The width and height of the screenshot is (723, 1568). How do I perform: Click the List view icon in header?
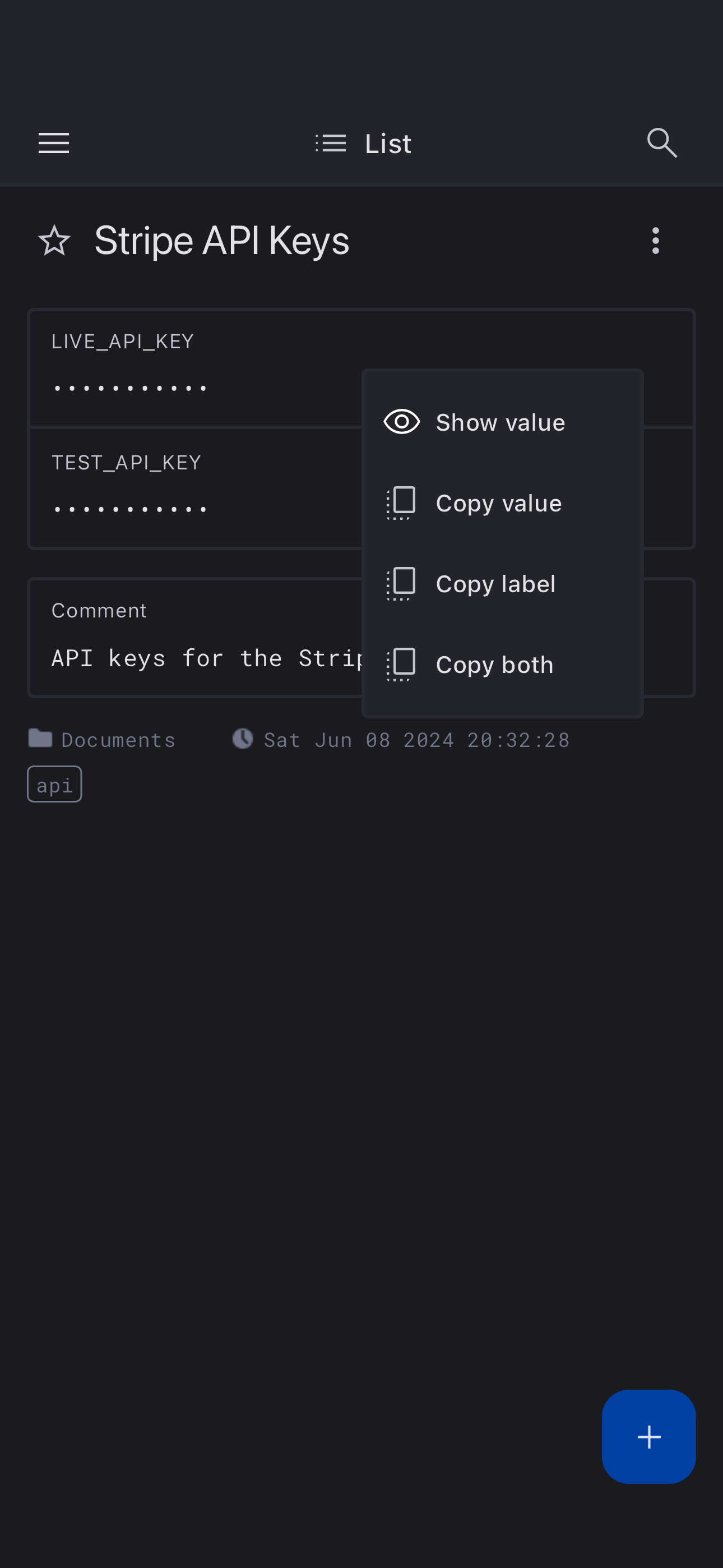coord(331,144)
